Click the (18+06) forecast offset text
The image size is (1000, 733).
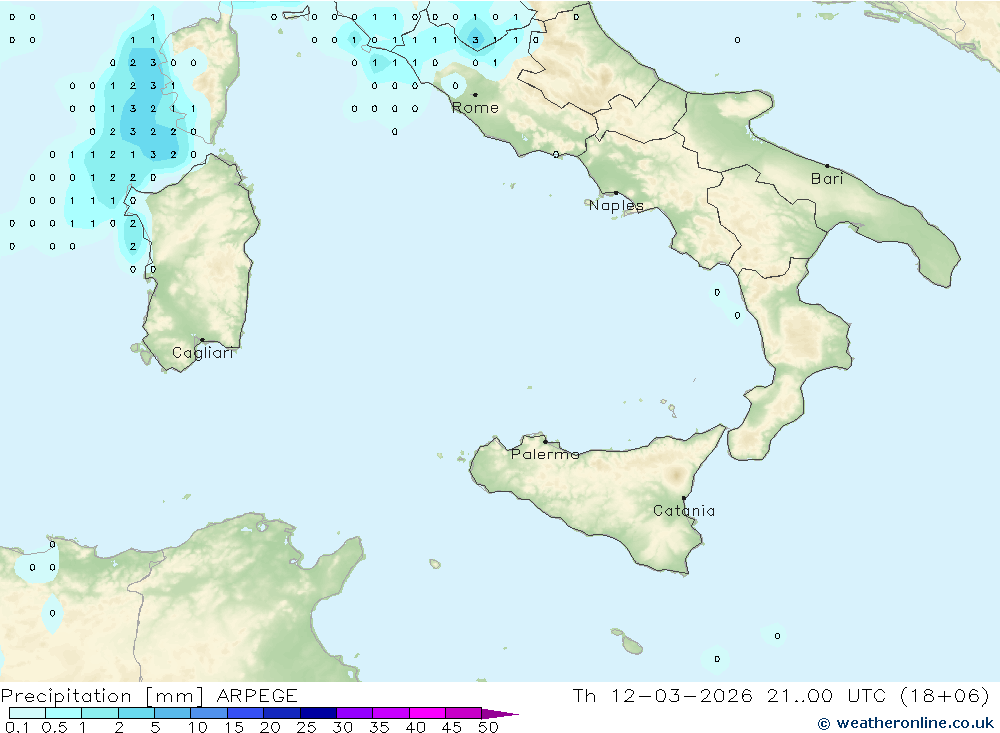(945, 695)
